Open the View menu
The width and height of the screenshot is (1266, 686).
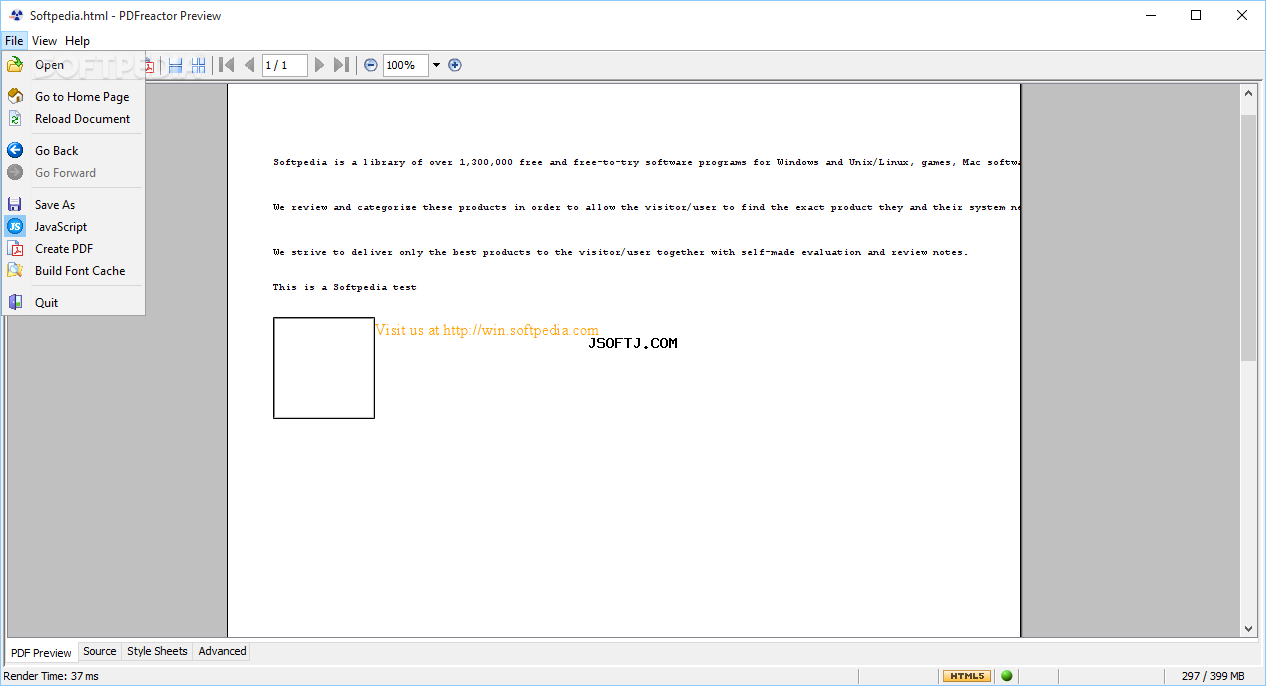[x=45, y=41]
